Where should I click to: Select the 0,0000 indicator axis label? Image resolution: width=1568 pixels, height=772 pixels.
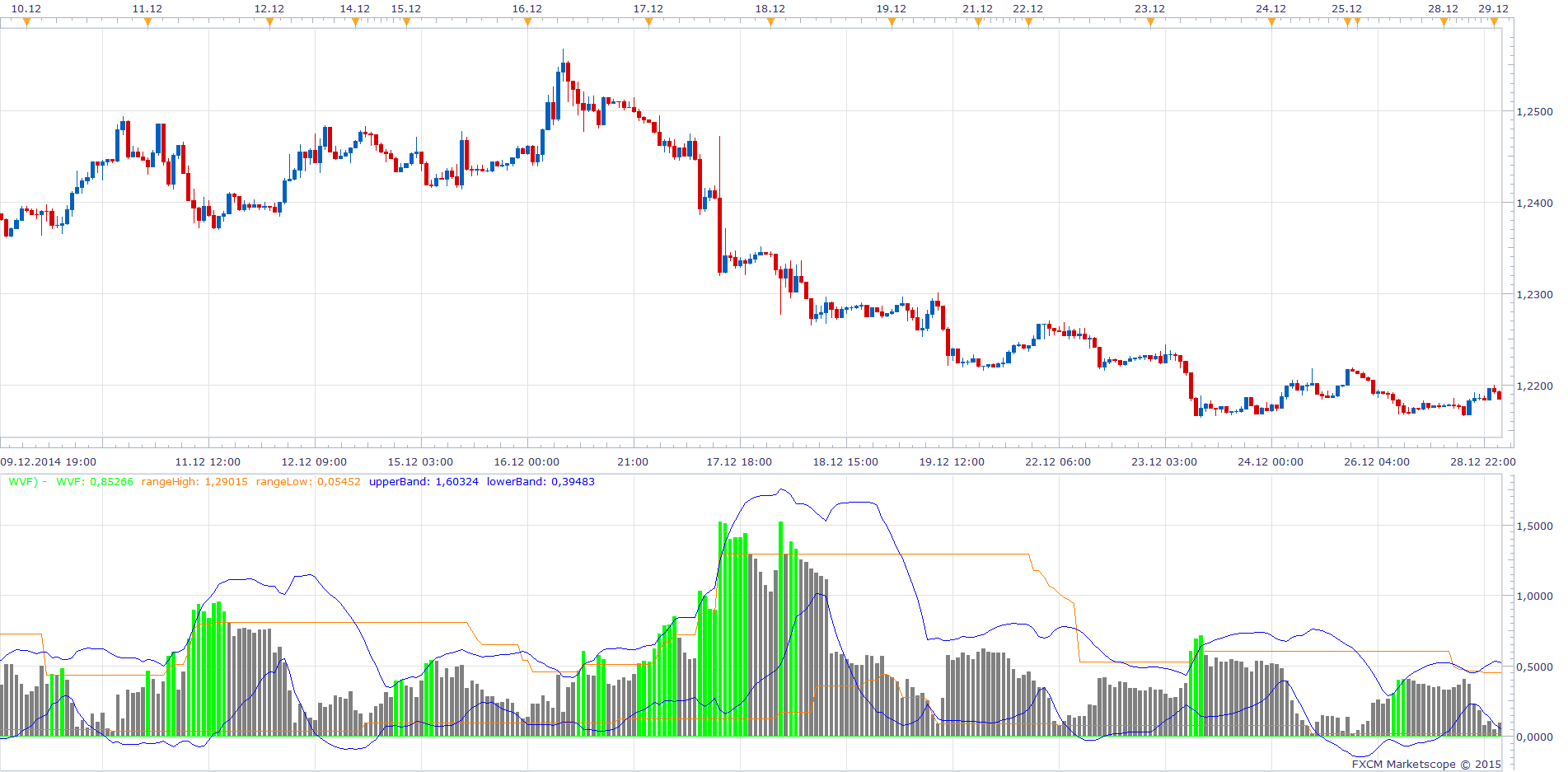[1534, 737]
